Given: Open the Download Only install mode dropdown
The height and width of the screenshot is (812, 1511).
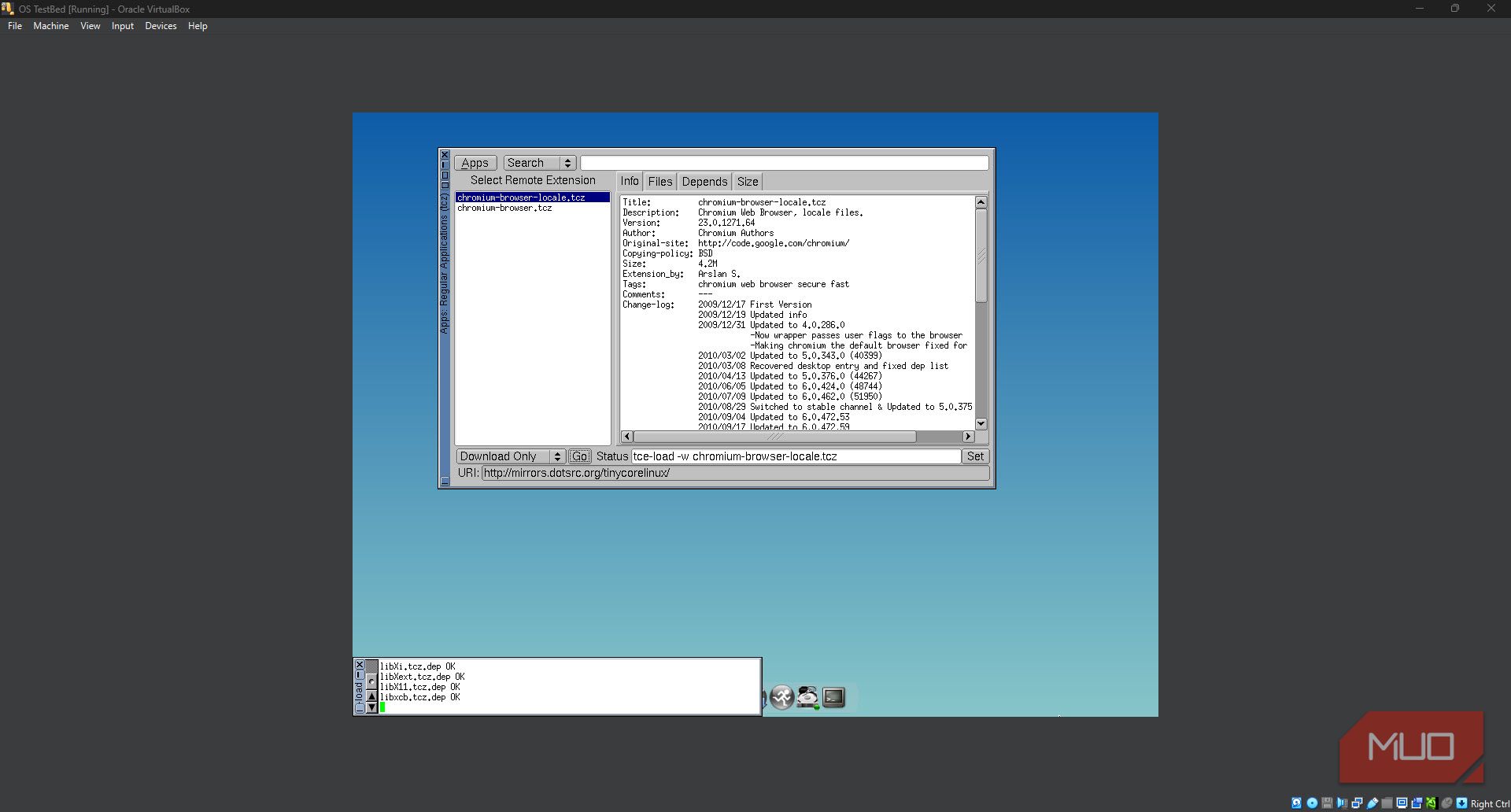Looking at the screenshot, I should pyautogui.click(x=511, y=456).
